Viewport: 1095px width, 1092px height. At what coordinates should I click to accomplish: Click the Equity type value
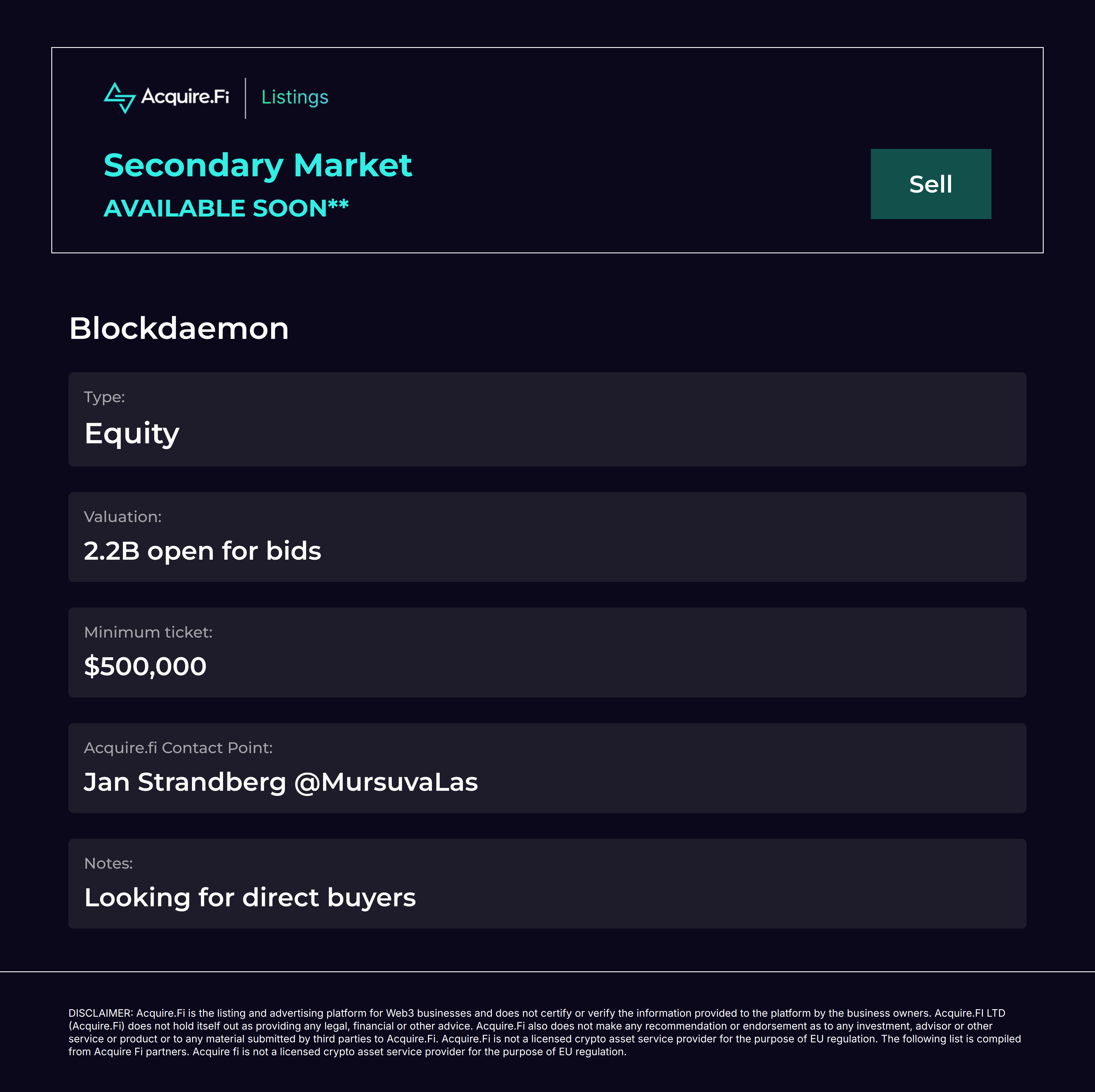tap(132, 434)
